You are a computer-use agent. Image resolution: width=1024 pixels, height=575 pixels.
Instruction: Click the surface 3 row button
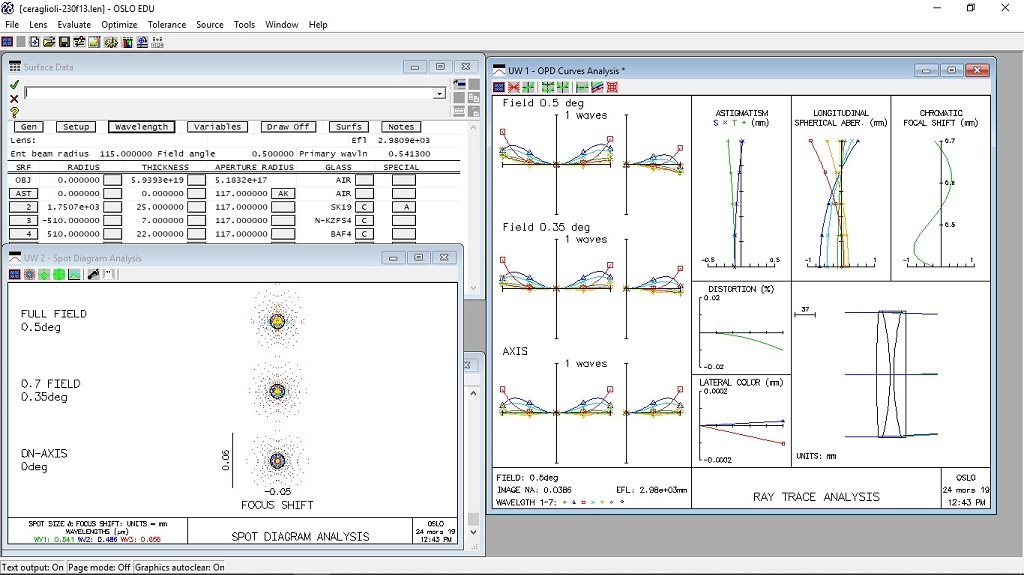click(24, 220)
